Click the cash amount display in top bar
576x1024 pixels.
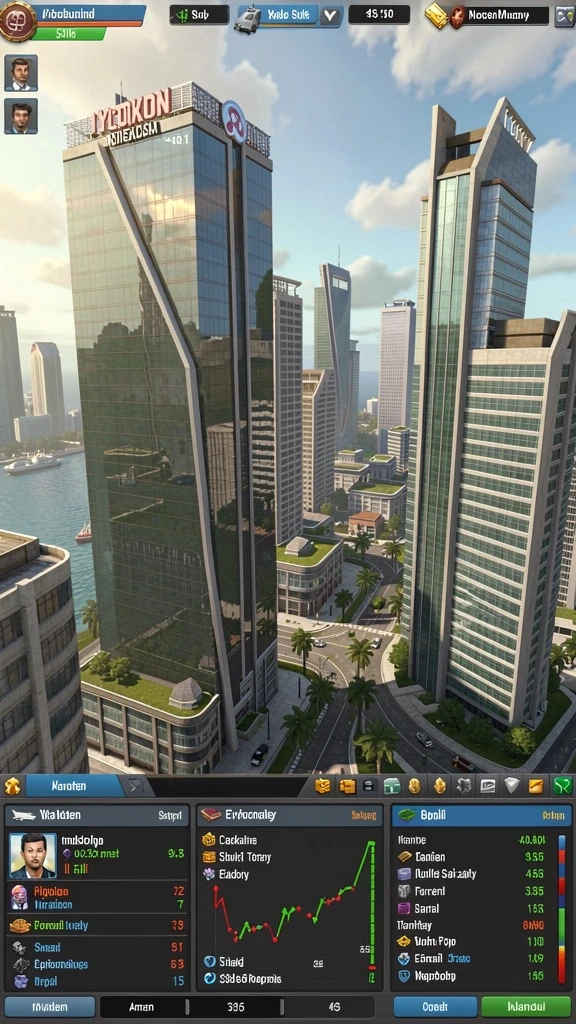[379, 14]
